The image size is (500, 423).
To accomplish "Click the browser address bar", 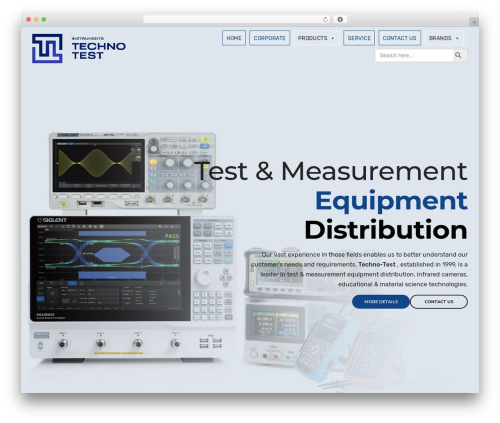I will pyautogui.click(x=237, y=20).
